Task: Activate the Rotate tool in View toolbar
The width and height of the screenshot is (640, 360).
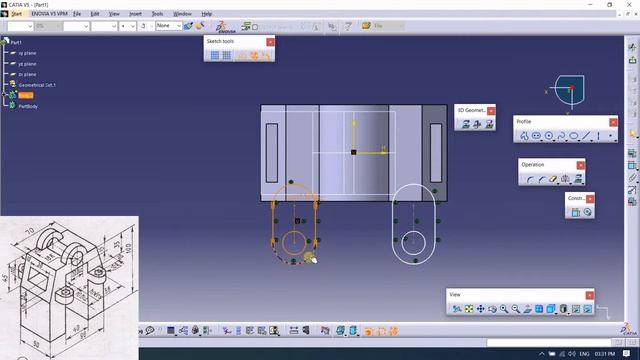Action: click(x=492, y=309)
